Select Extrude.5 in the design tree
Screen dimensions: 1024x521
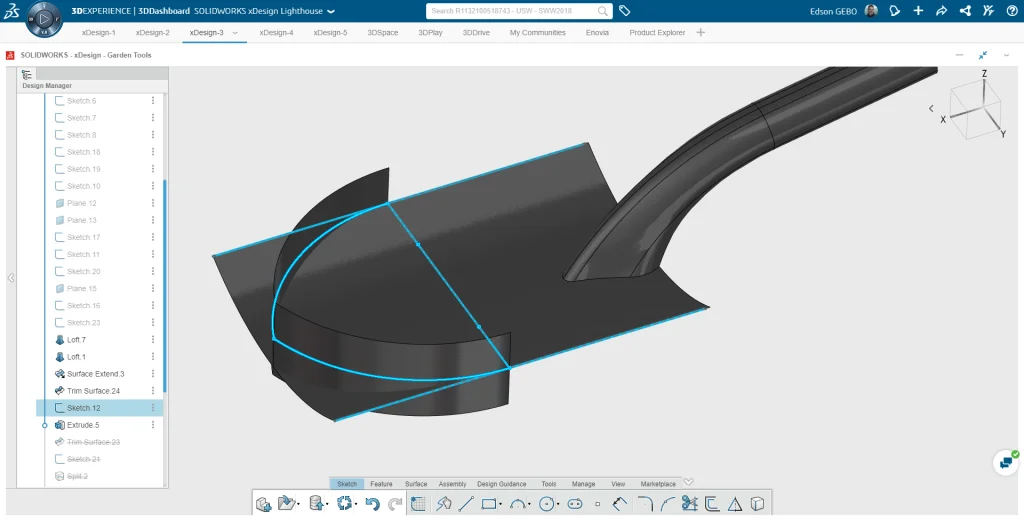[x=83, y=425]
